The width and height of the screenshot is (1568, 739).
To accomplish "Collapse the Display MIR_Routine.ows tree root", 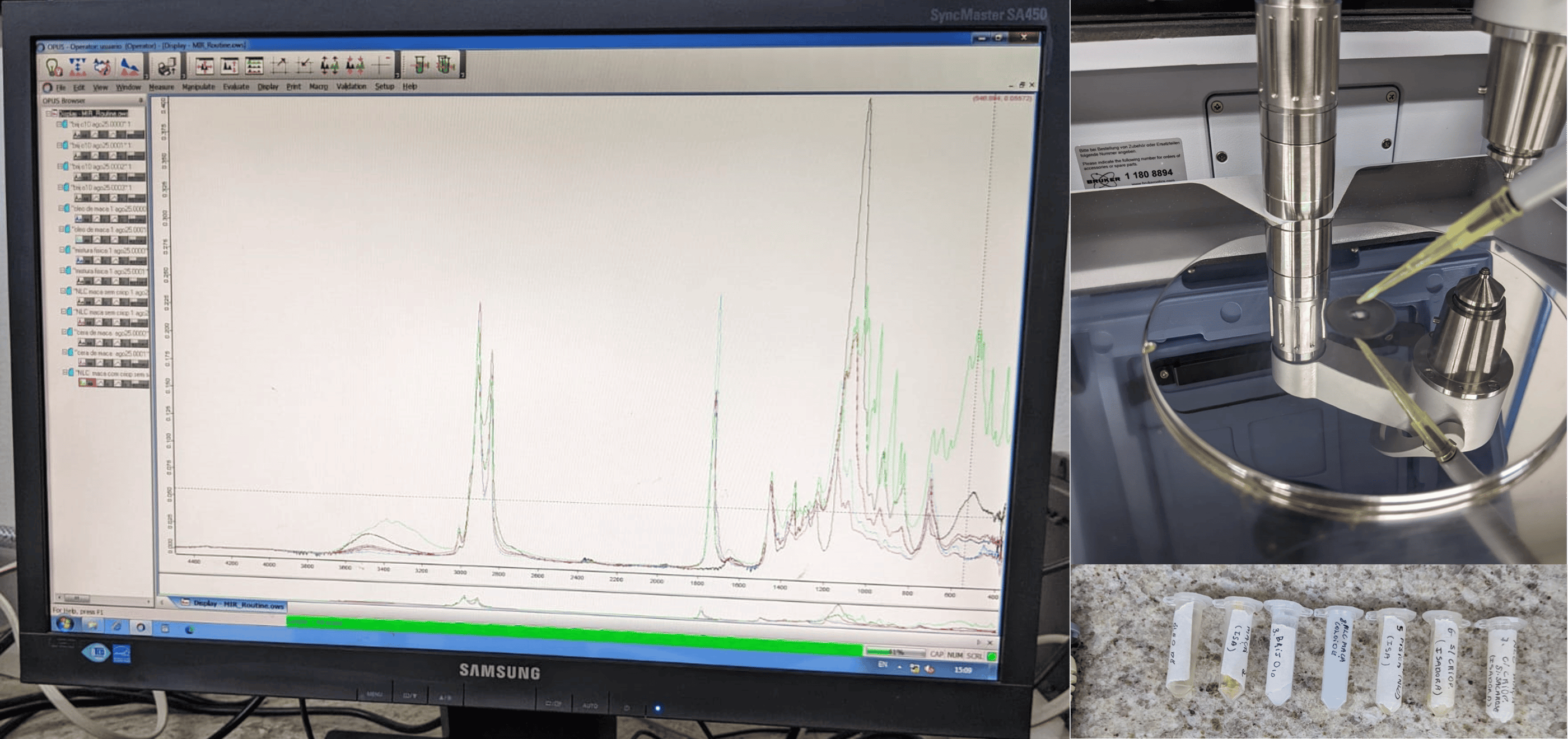I will point(48,114).
